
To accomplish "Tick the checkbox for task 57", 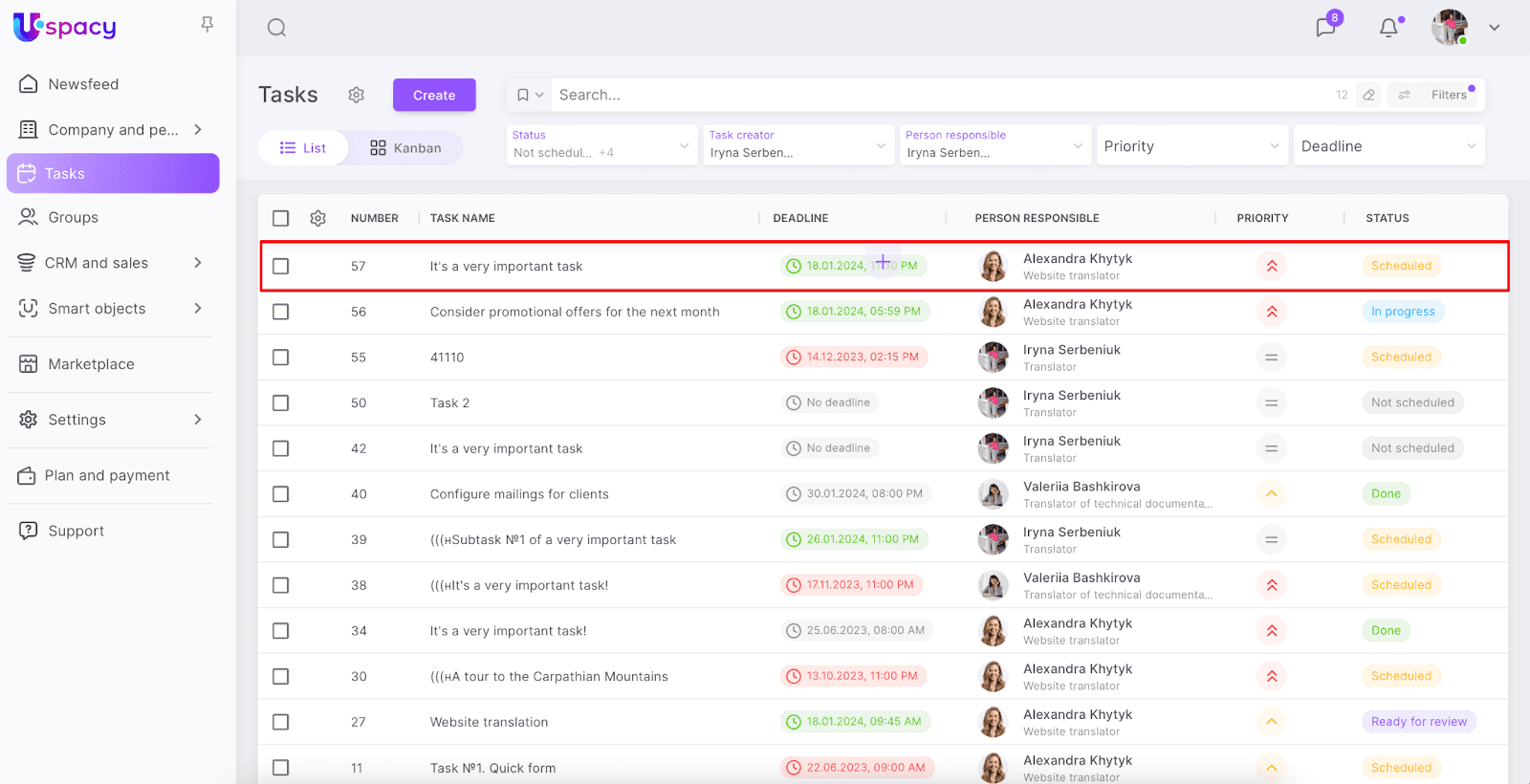I will click(x=280, y=266).
